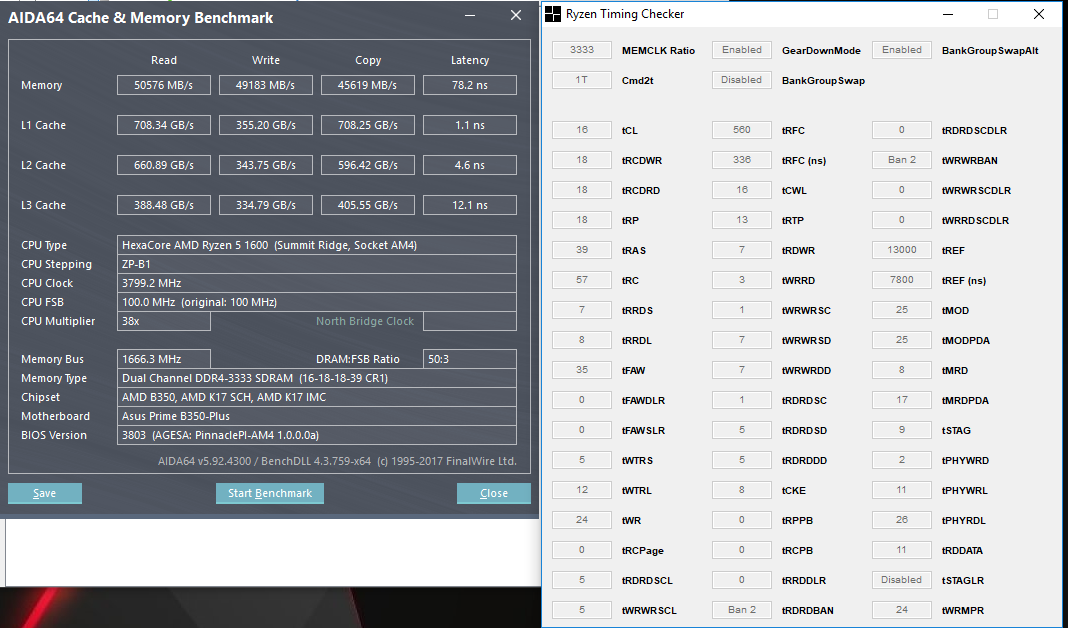
Task: Click BIOS Version field 3803
Action: (317, 435)
